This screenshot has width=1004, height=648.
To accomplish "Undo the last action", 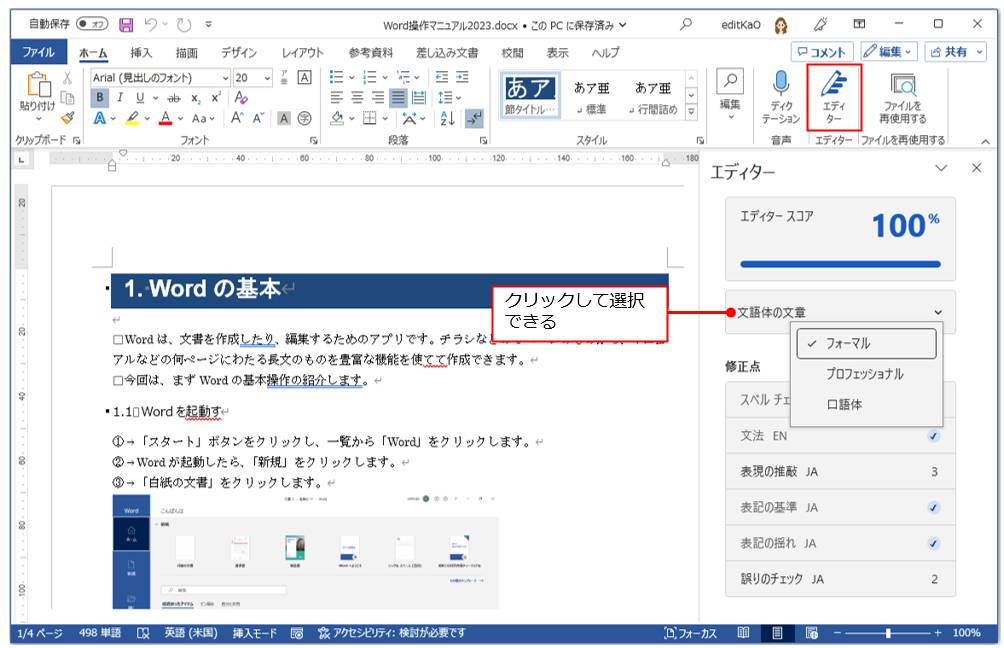I will coord(151,25).
